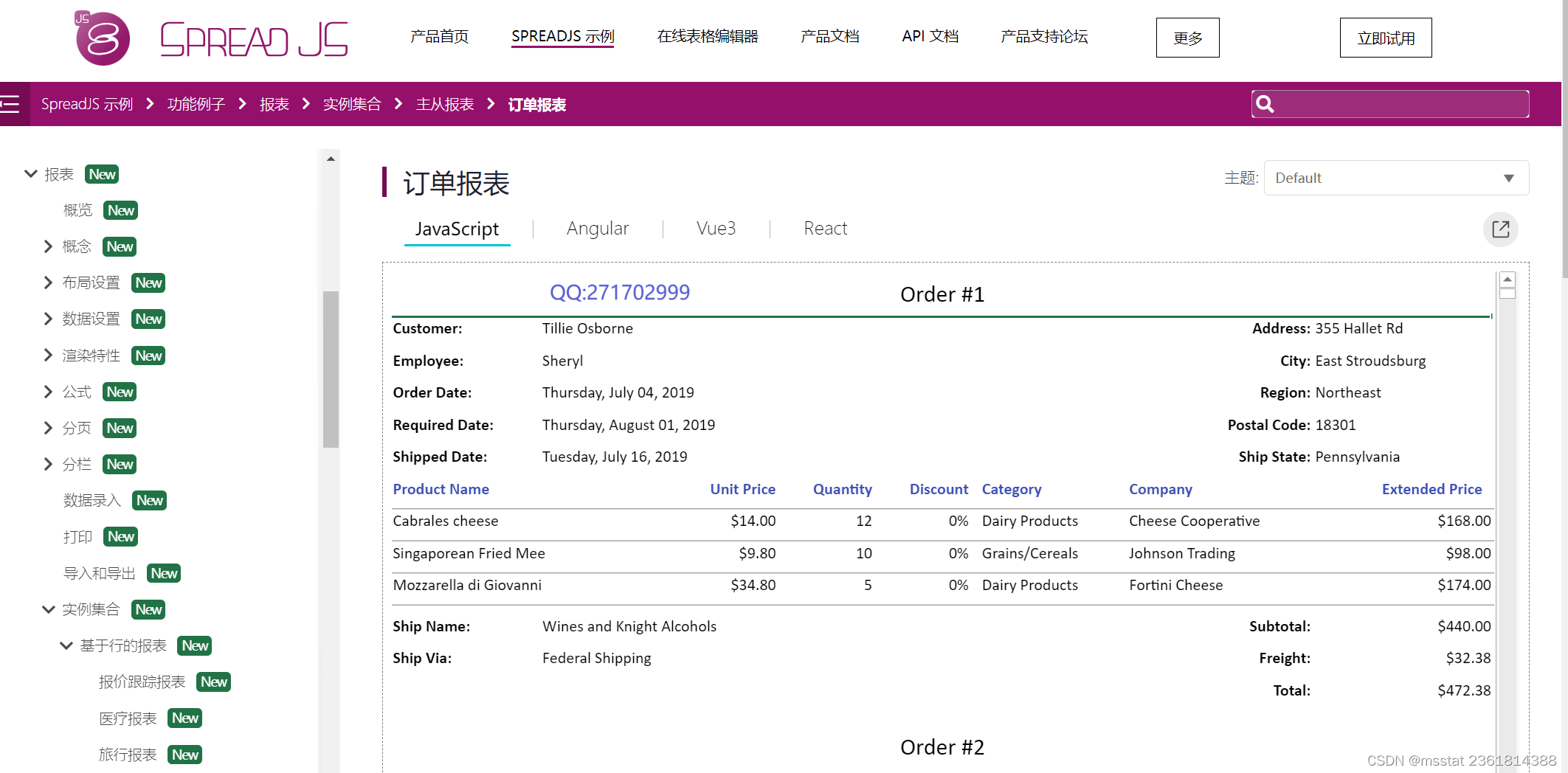Image resolution: width=1568 pixels, height=773 pixels.
Task: Open 在线表格编辑器 navigation item
Action: click(708, 36)
